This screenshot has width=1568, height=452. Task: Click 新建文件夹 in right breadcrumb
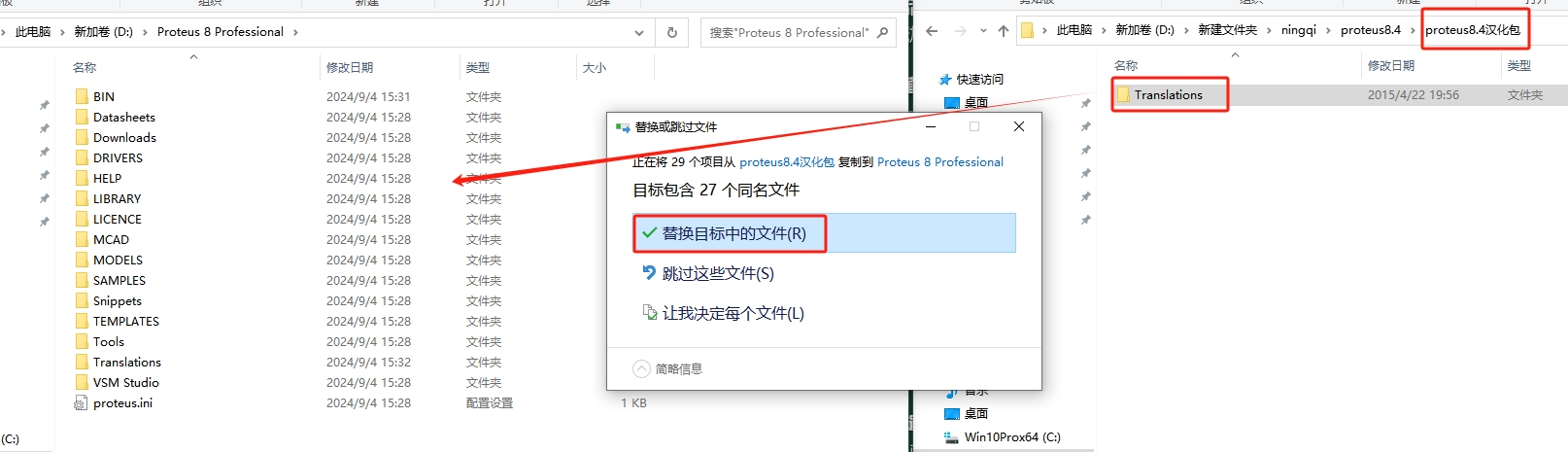pyautogui.click(x=1227, y=30)
